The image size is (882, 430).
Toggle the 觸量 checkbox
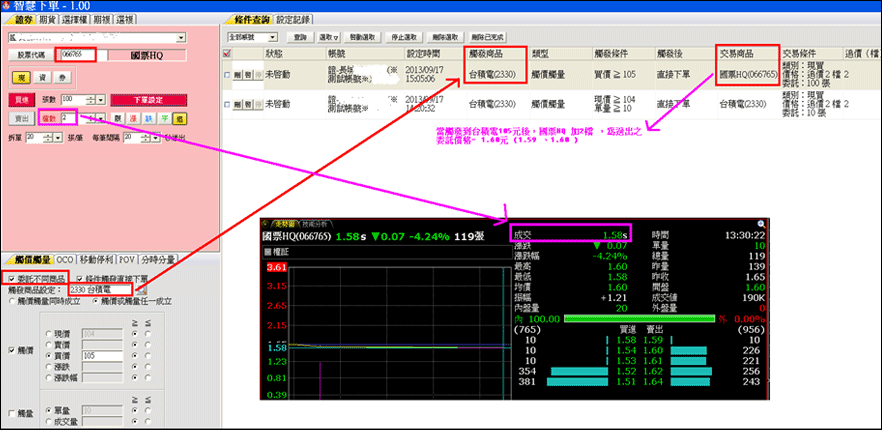[x=11, y=414]
